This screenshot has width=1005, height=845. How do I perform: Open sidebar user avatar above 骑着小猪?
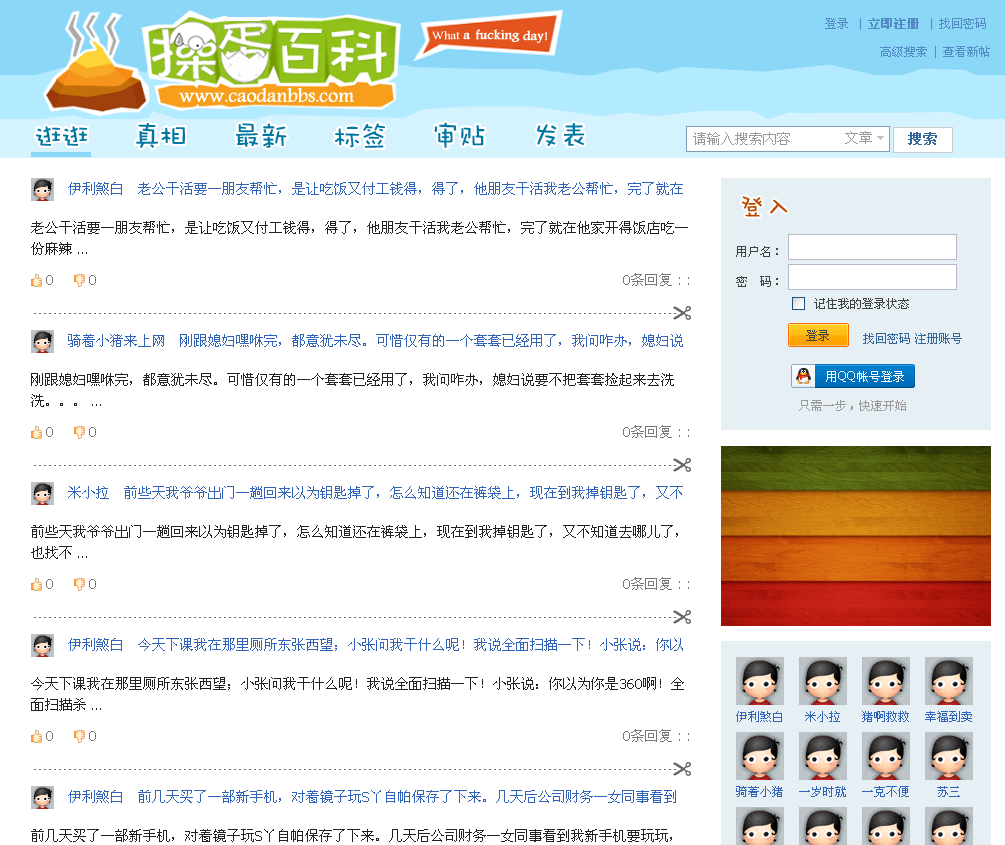point(760,756)
